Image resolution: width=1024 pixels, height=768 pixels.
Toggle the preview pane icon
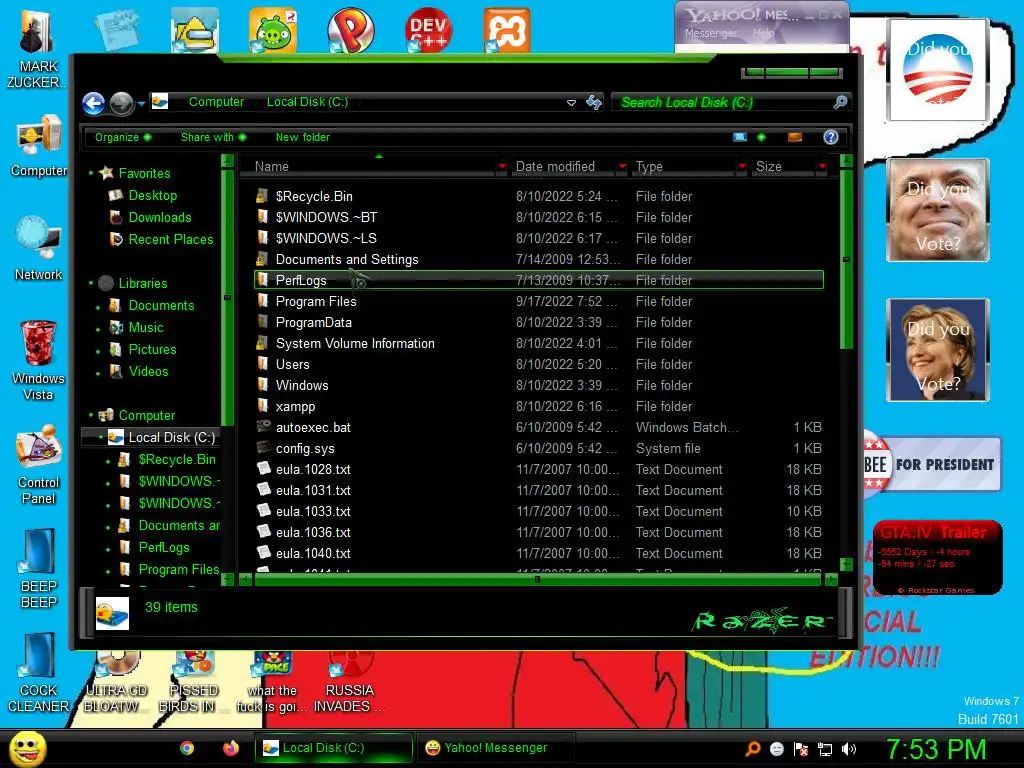[795, 137]
